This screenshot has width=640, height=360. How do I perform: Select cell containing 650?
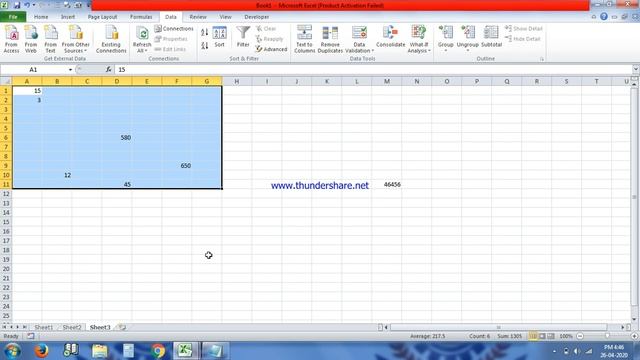pos(177,166)
